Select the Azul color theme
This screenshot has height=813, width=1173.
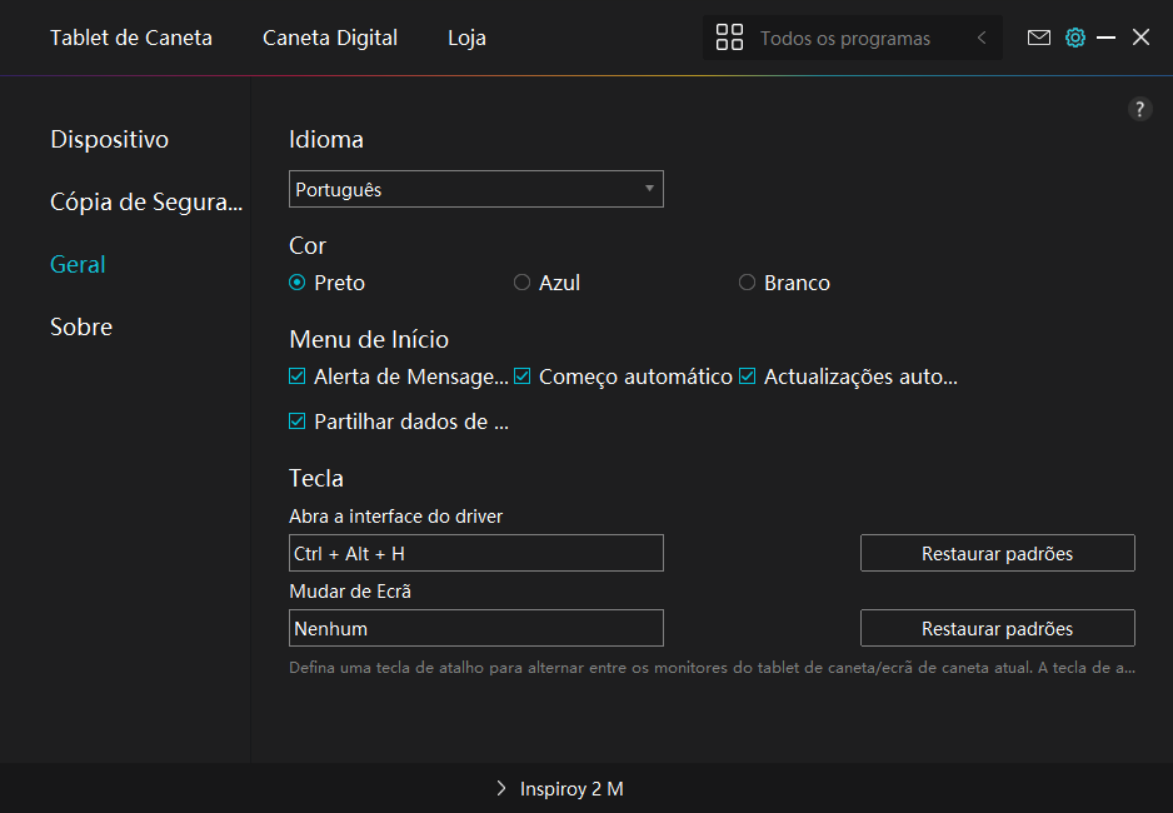click(522, 283)
